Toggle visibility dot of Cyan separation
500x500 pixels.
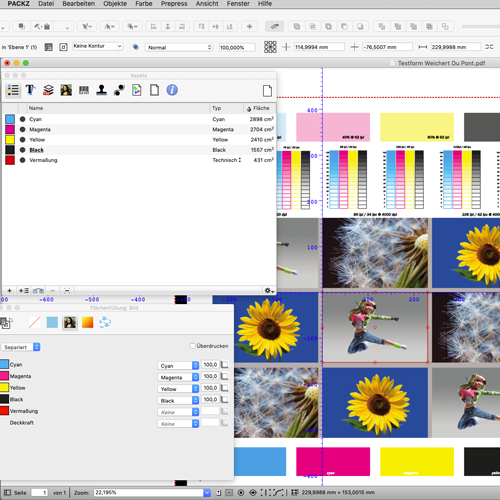click(22, 119)
